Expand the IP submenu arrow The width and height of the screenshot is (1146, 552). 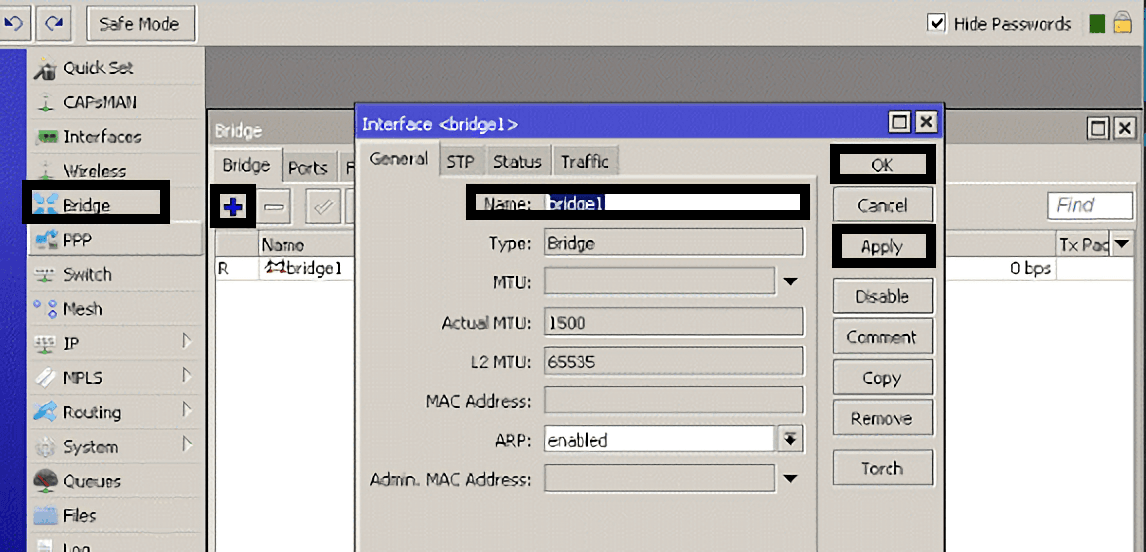pyautogui.click(x=187, y=341)
